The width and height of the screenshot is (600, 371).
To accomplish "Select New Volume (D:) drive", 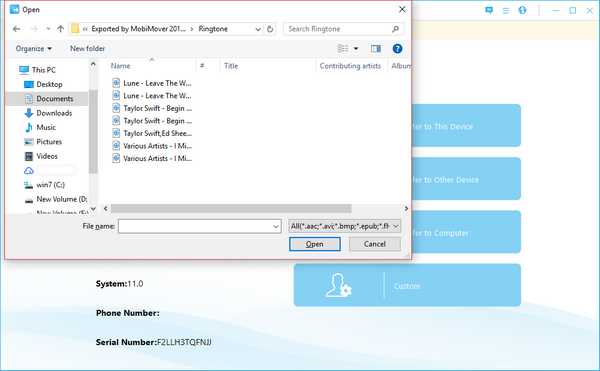I will 55,199.
